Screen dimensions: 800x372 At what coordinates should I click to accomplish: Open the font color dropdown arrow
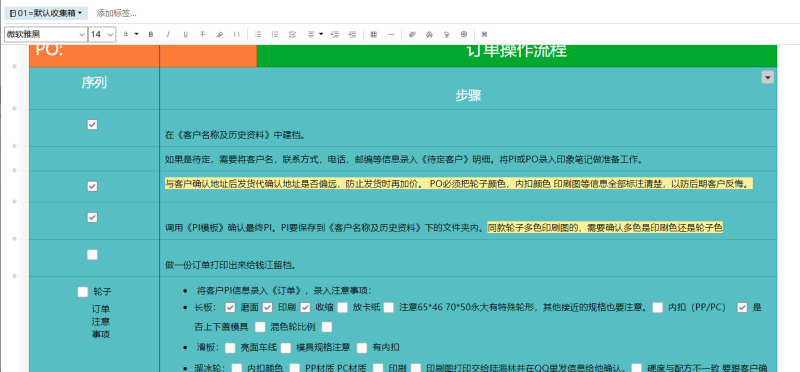pyautogui.click(x=136, y=34)
